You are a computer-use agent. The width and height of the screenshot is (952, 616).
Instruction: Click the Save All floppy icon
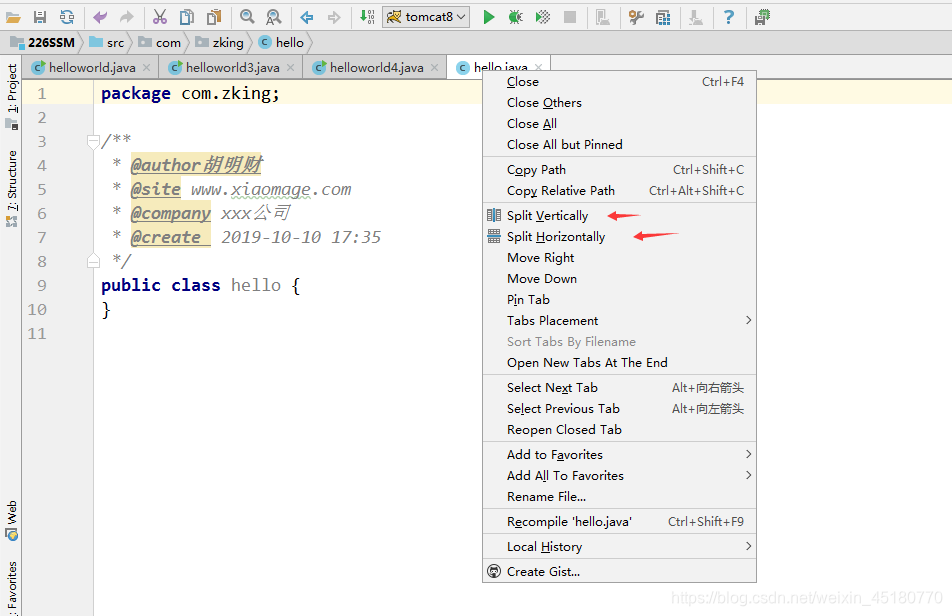click(x=39, y=17)
